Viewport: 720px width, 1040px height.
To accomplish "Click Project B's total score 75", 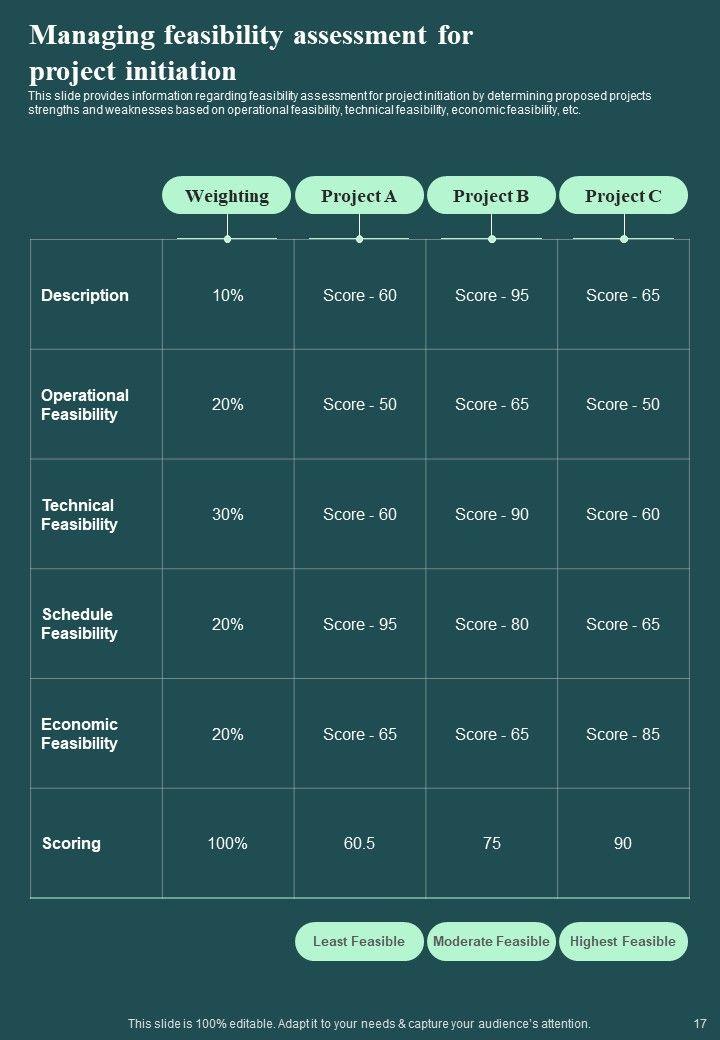I will [x=491, y=844].
